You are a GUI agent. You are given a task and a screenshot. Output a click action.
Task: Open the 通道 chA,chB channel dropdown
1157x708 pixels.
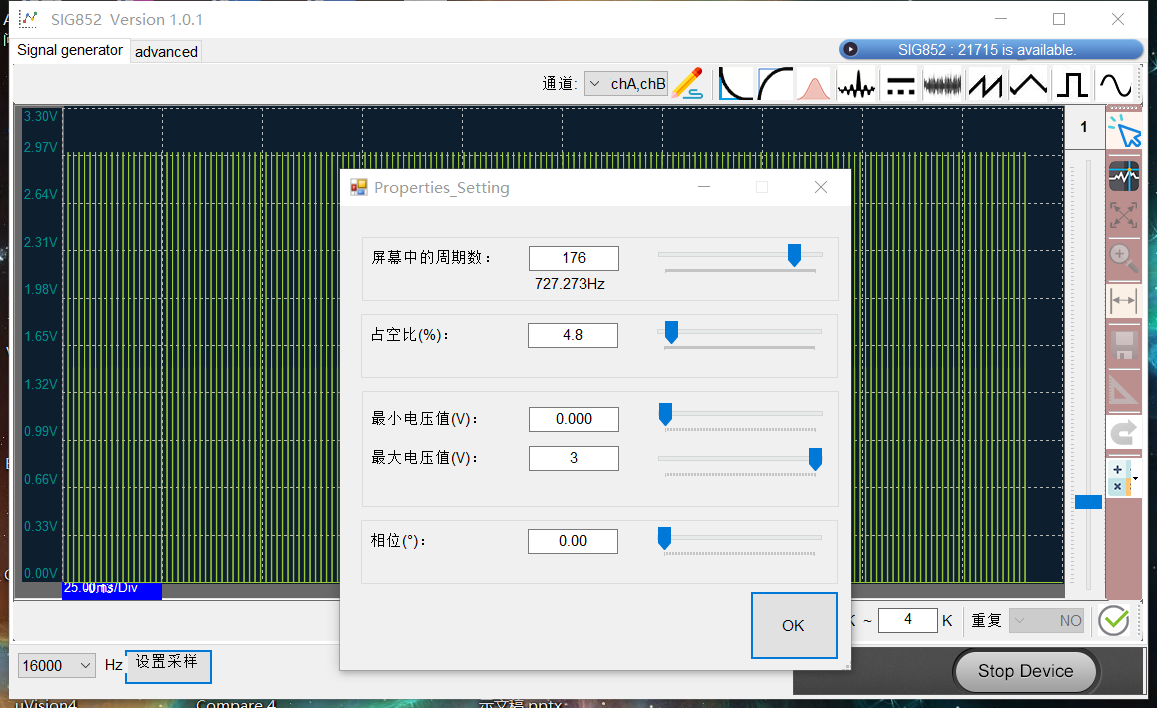(626, 83)
